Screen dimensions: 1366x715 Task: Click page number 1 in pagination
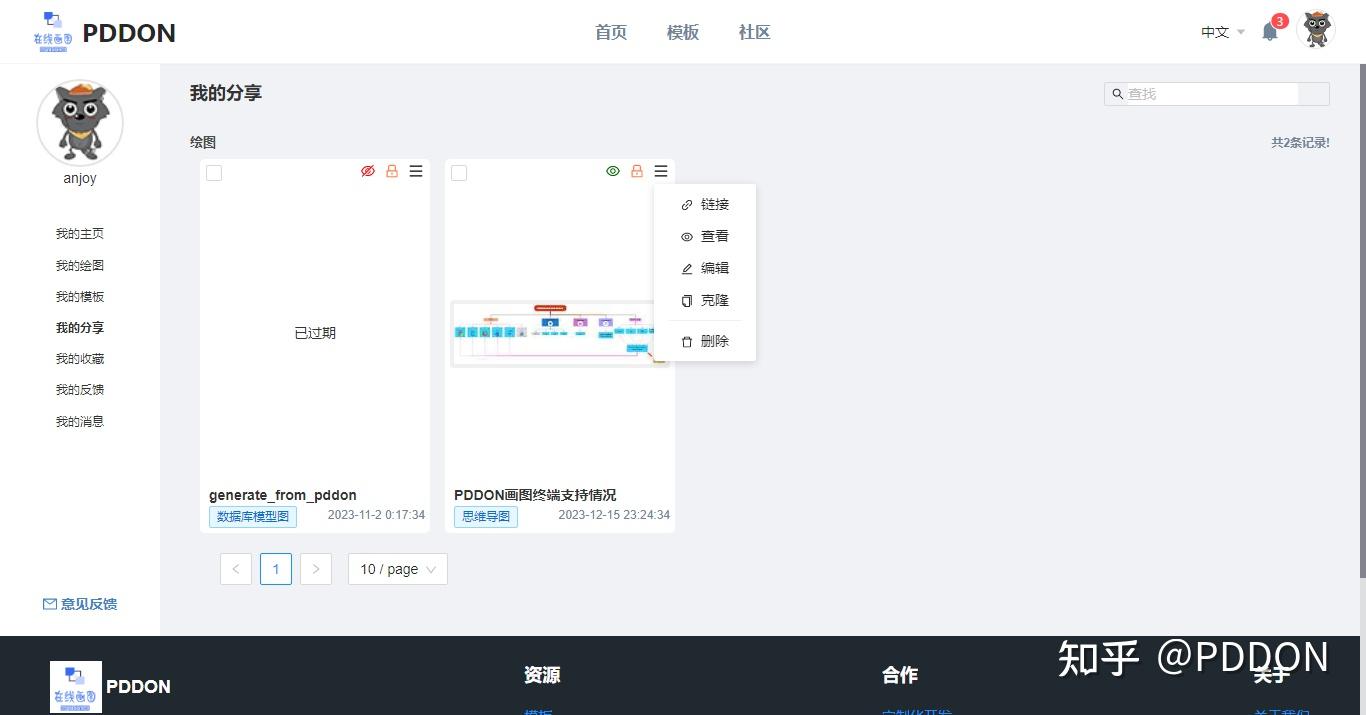click(x=275, y=569)
